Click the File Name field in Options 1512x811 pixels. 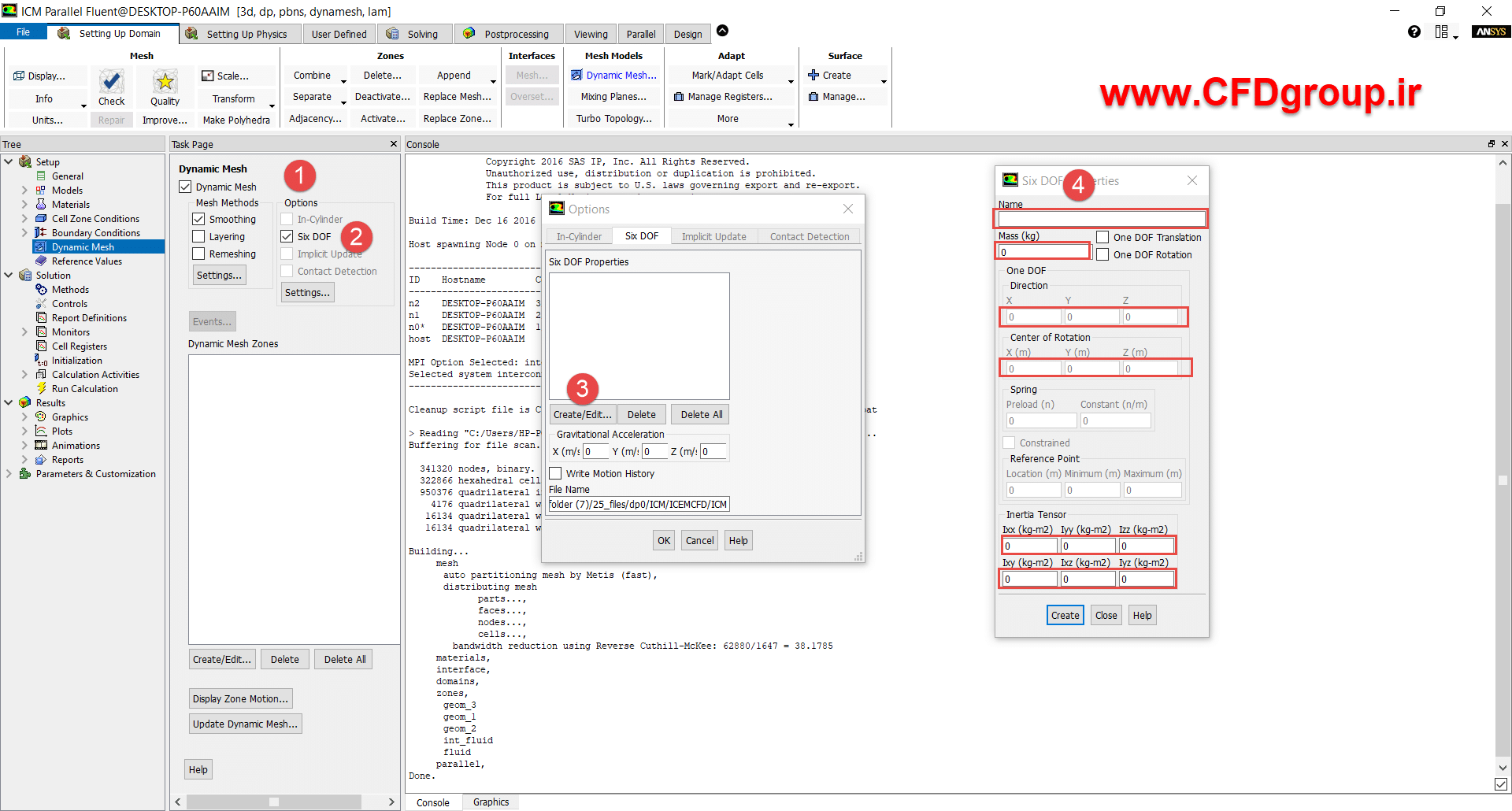coord(639,505)
